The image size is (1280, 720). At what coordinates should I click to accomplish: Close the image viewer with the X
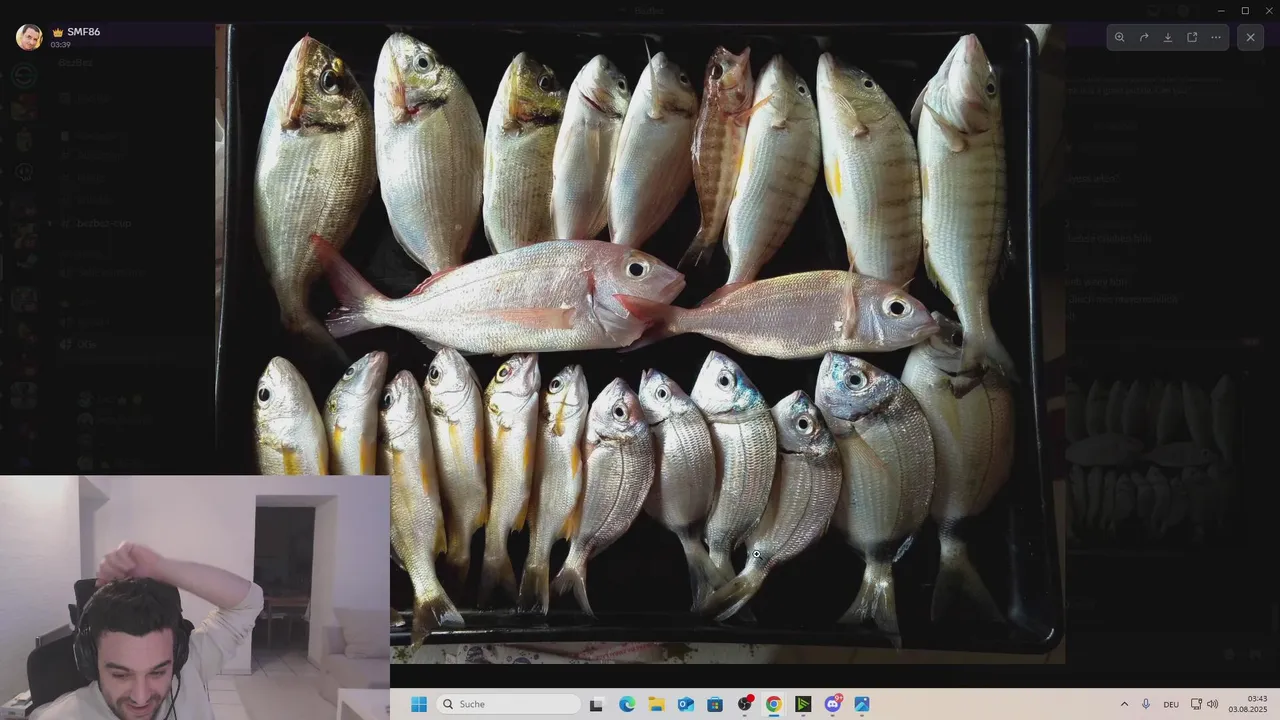[1250, 37]
